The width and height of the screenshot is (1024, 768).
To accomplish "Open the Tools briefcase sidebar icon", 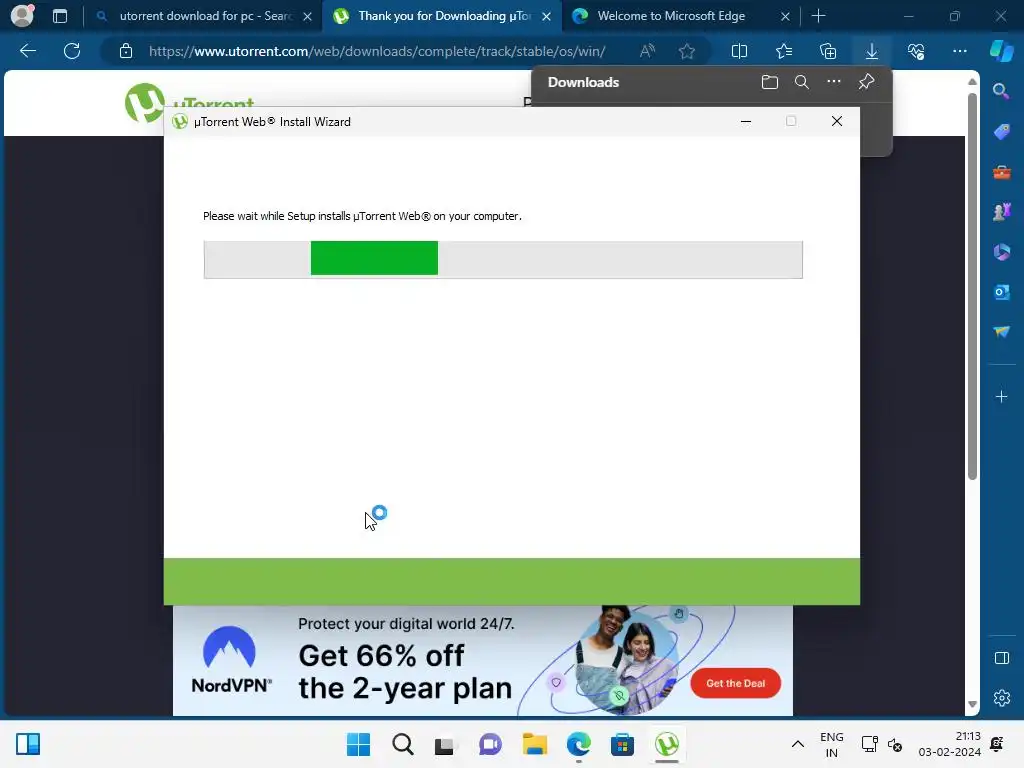I will pos(1001,172).
